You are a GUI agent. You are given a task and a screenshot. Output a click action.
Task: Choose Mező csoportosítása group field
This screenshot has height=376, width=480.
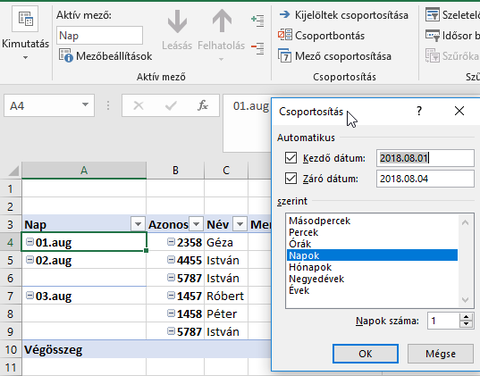(335, 56)
